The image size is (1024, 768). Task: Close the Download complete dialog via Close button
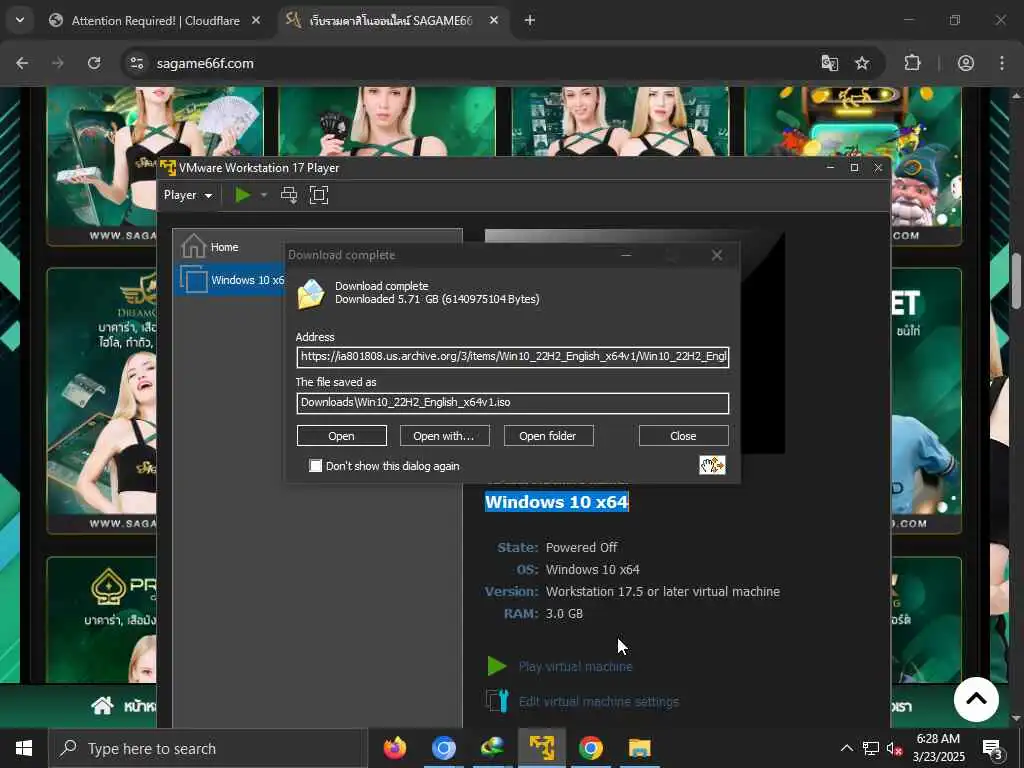(x=683, y=436)
